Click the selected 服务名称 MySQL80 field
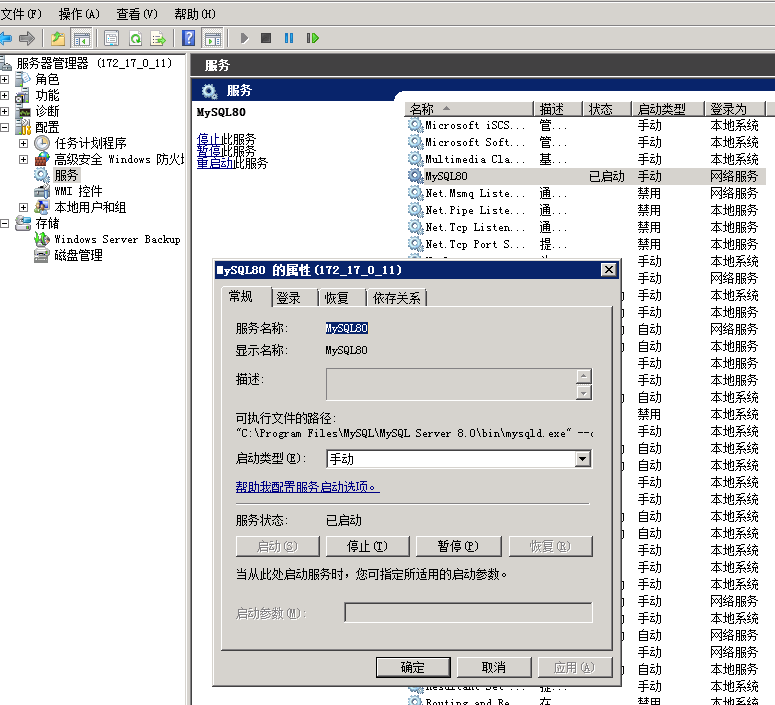Image resolution: width=775 pixels, height=705 pixels. point(346,328)
